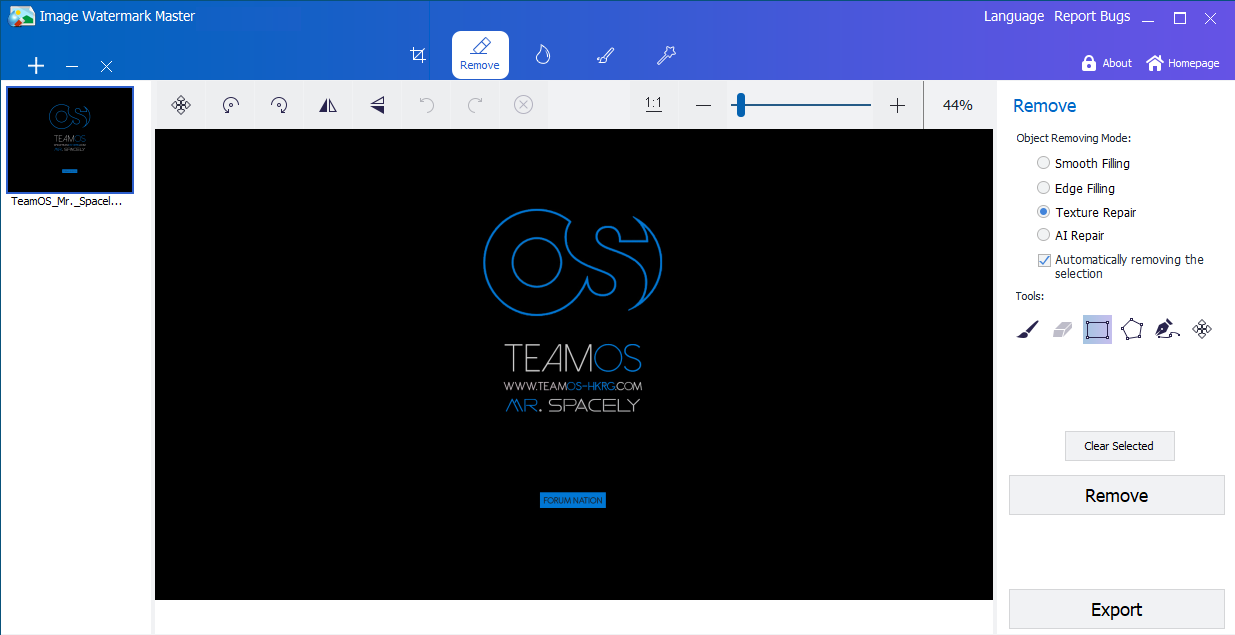
Task: Select the TeamOS image thumbnail
Action: pyautogui.click(x=70, y=139)
